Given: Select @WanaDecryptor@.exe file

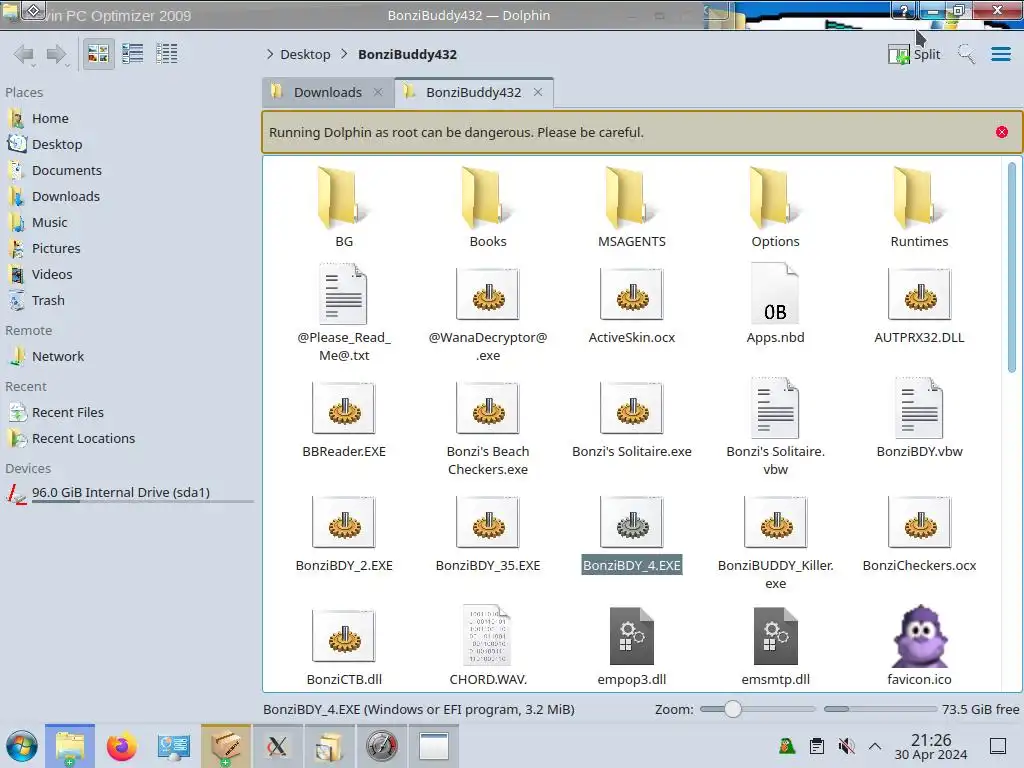Looking at the screenshot, I should [488, 312].
